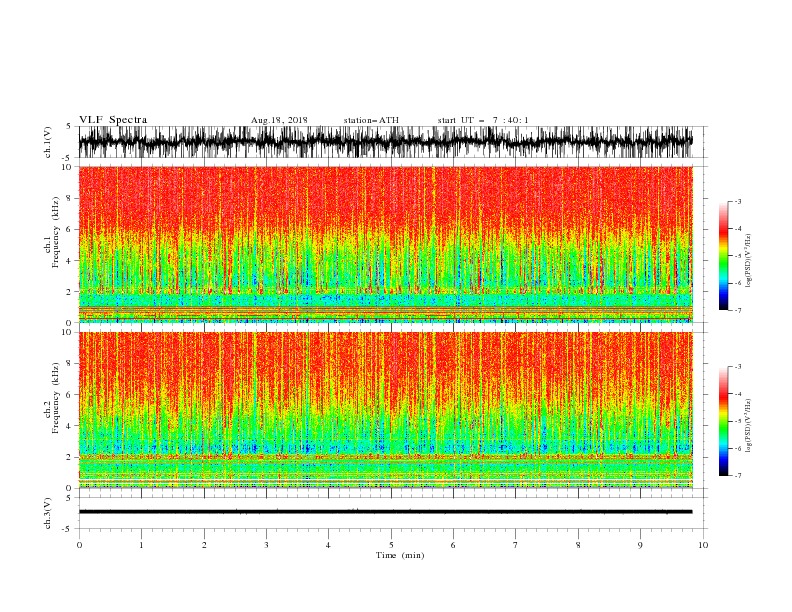Click the "3" minute tick label
The width and height of the screenshot is (792, 612).
point(266,545)
